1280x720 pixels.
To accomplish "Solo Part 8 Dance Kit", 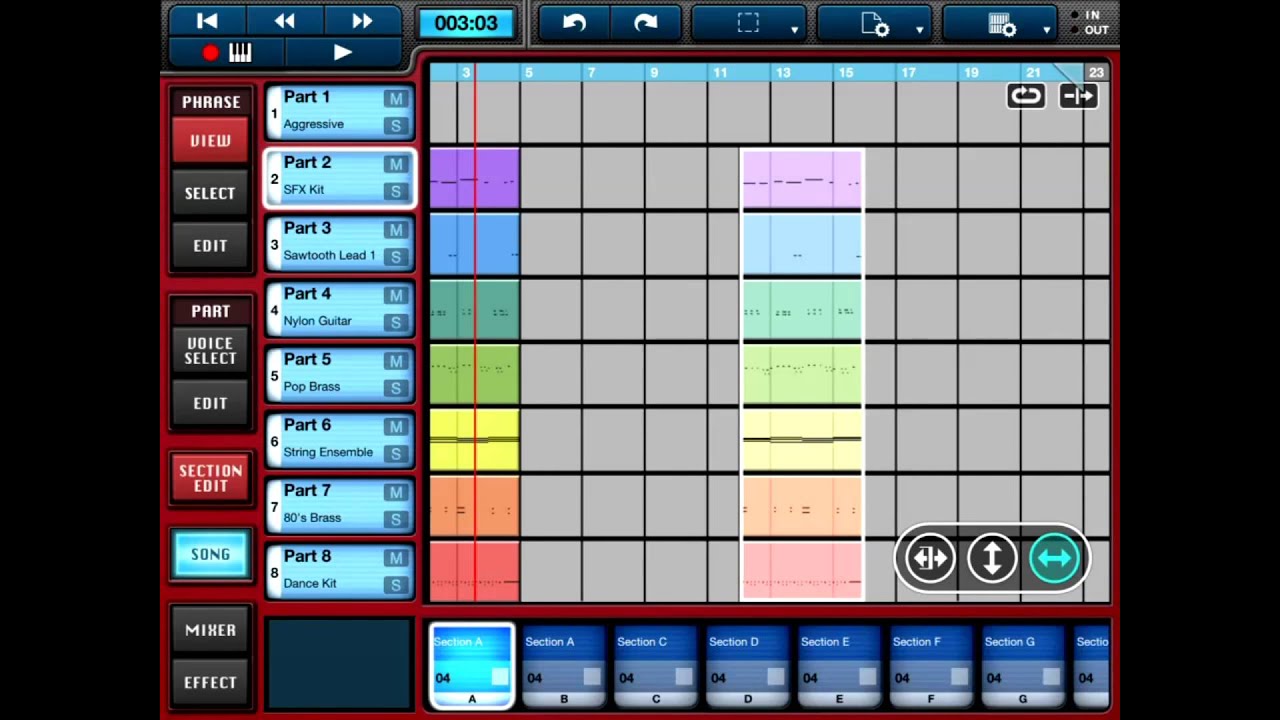I will (396, 585).
